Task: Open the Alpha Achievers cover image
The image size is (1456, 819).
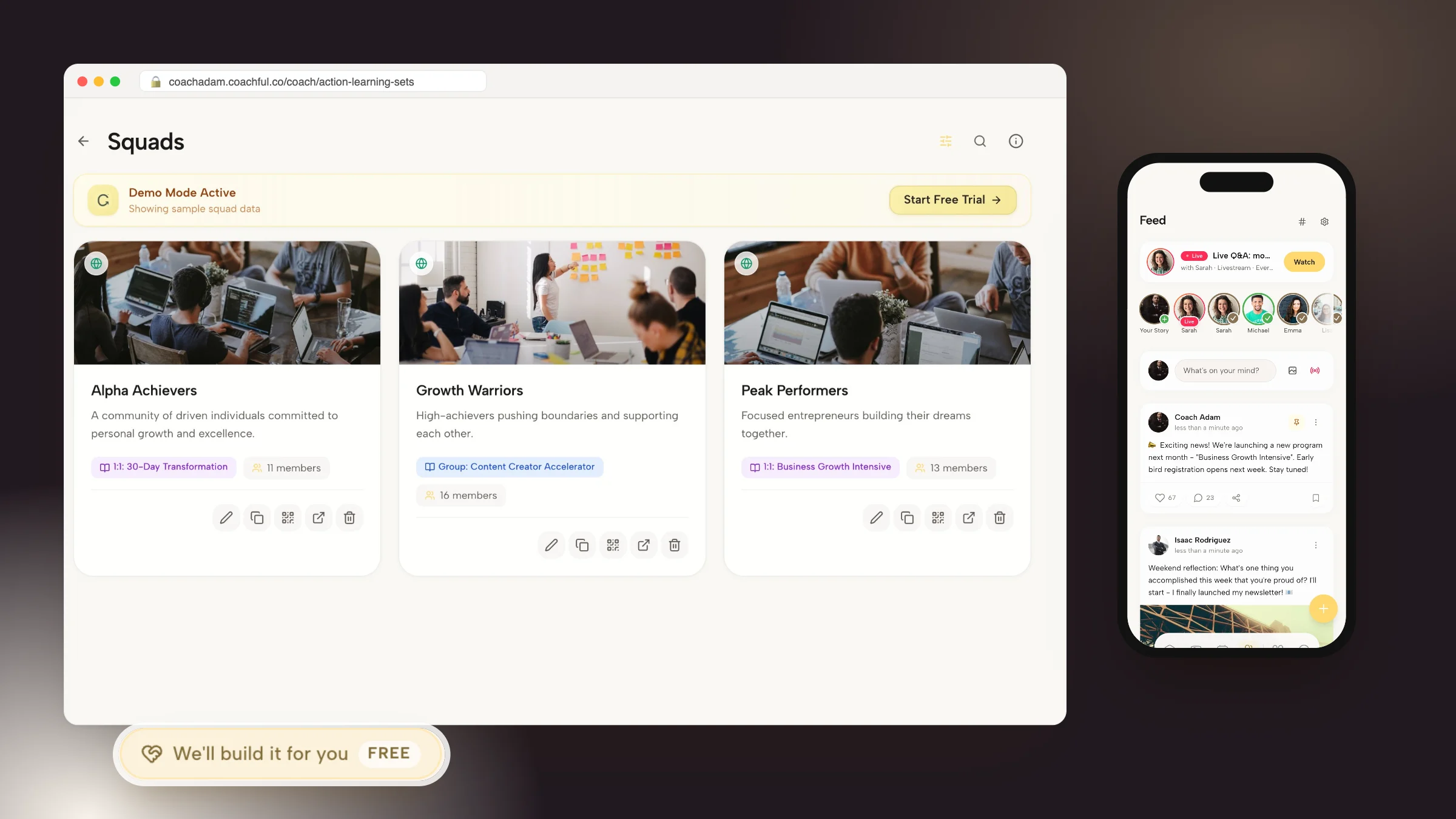Action: pyautogui.click(x=227, y=303)
